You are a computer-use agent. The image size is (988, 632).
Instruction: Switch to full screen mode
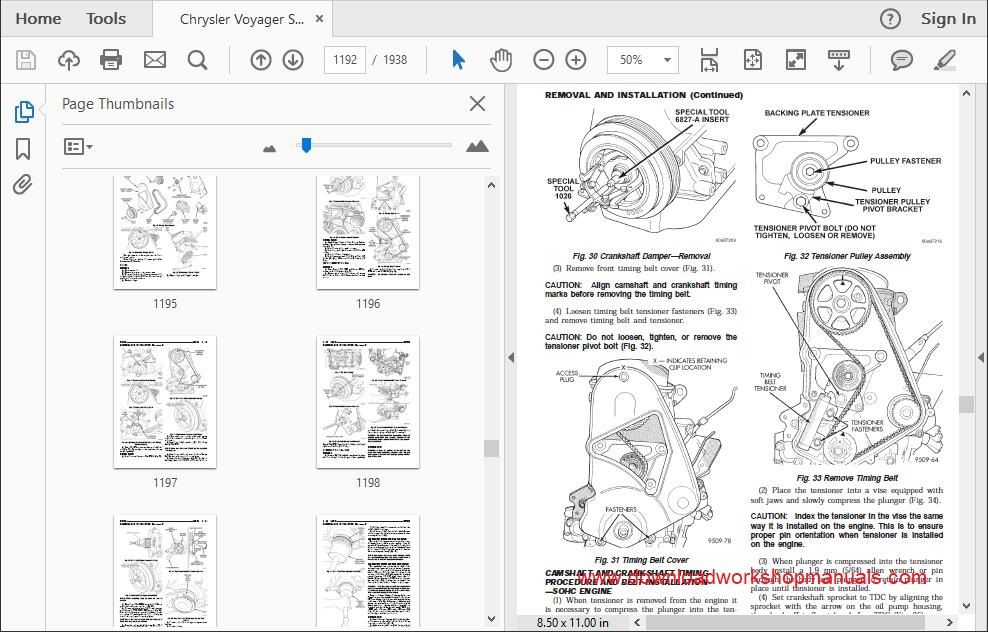click(796, 60)
